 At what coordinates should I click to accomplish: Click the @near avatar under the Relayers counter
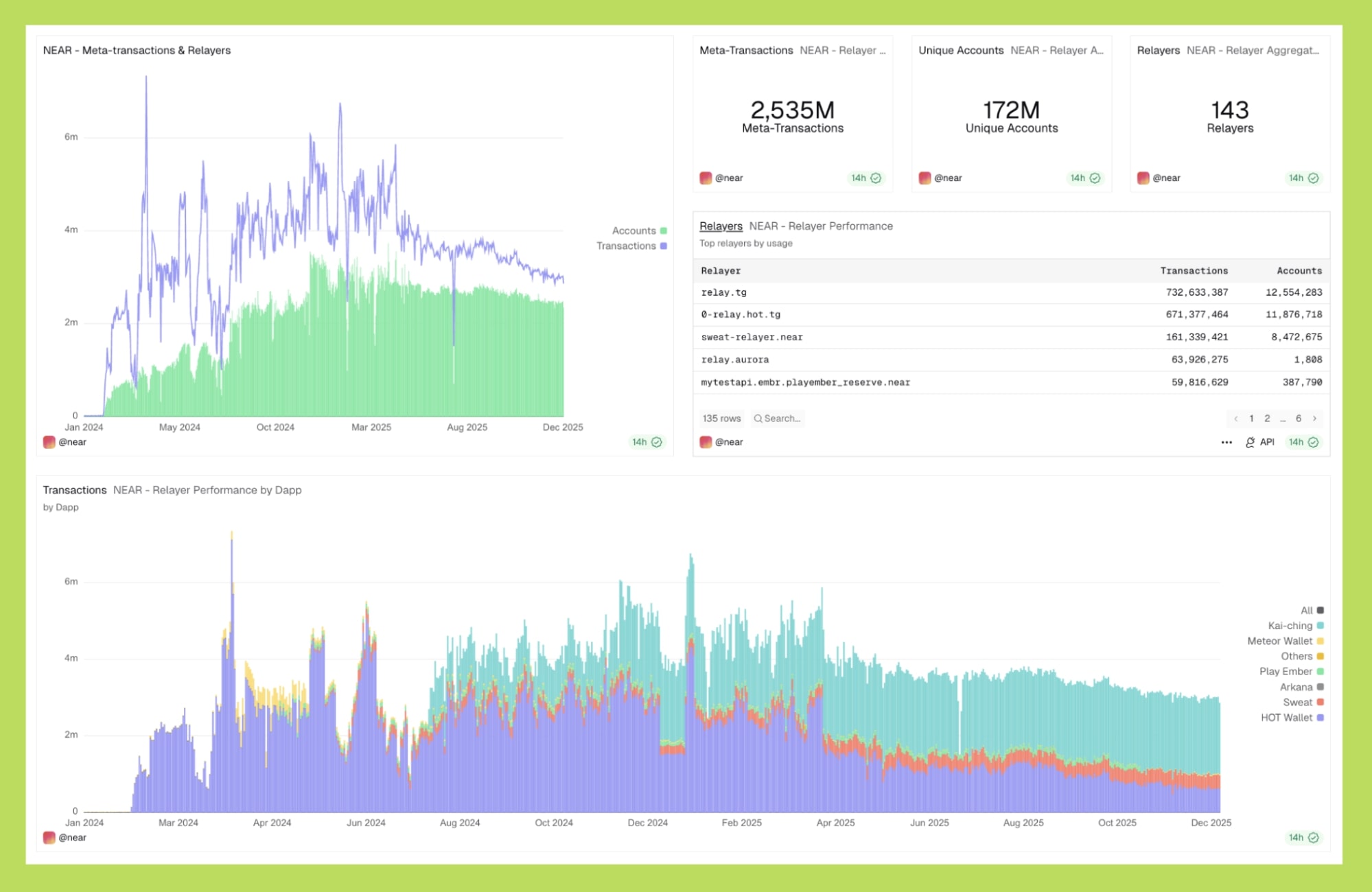tap(1143, 178)
